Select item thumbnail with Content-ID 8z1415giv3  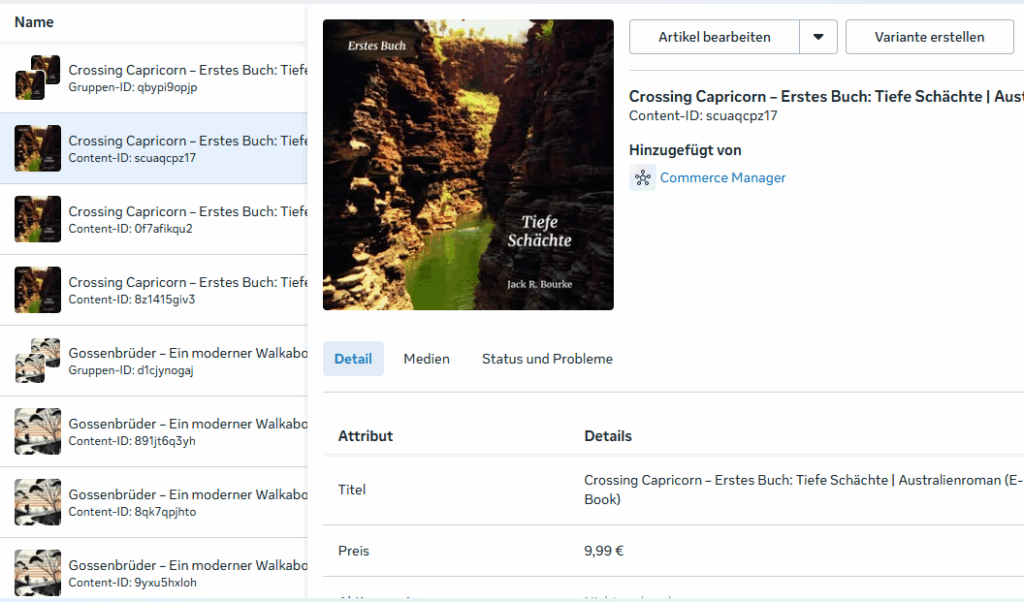coord(37,290)
